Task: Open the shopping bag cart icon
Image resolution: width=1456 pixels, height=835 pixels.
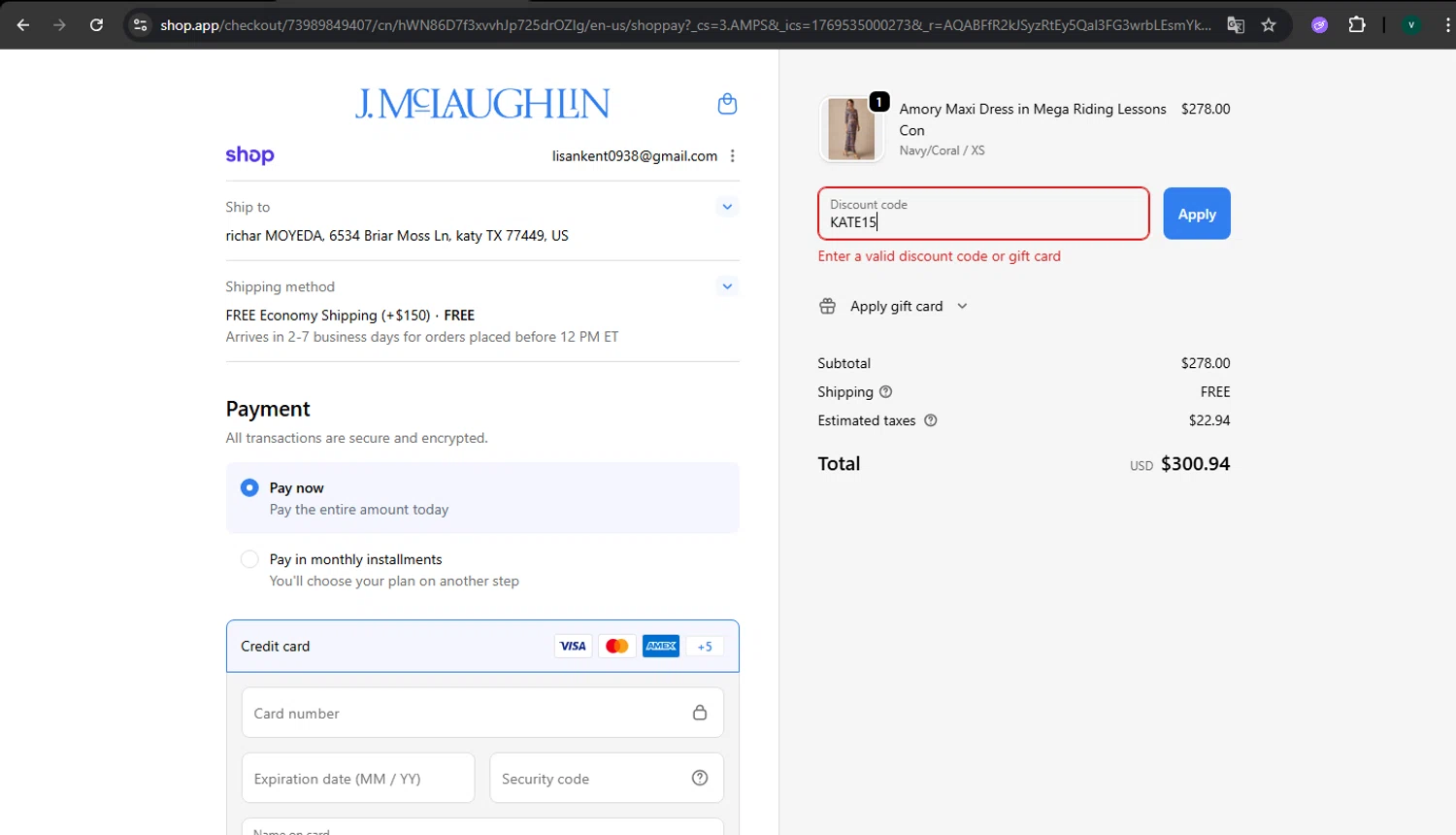Action: [x=727, y=104]
